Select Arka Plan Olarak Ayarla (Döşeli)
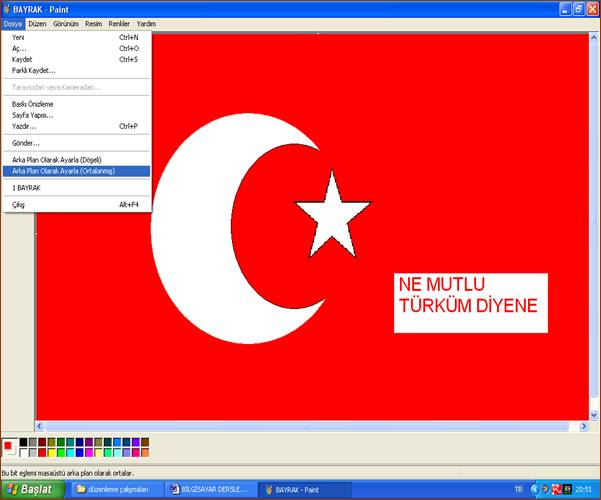The width and height of the screenshot is (601, 500). (76, 160)
